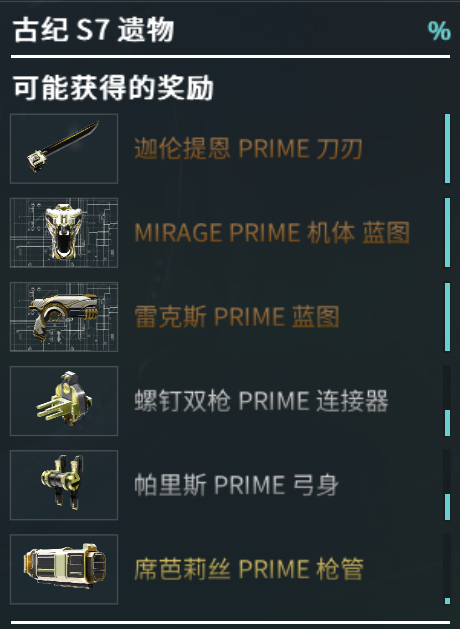Click the rarity bar beside 迦伦提恩 PRIME 刀刃
The width and height of the screenshot is (460, 629).
point(448,148)
